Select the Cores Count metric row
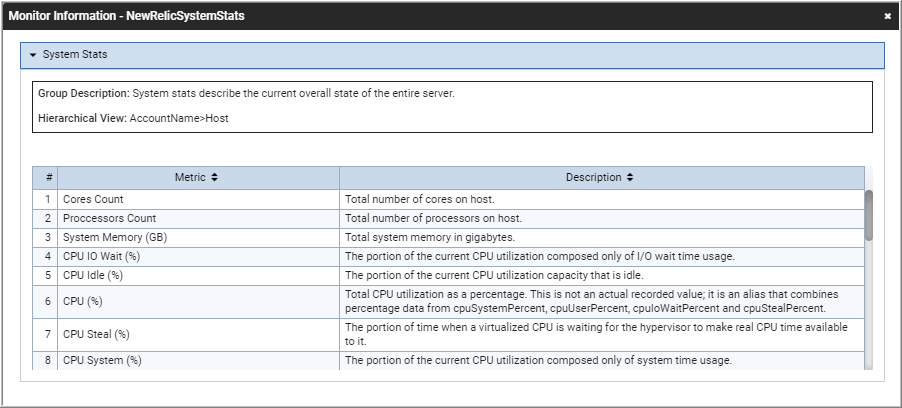The image size is (902, 408). pyautogui.click(x=448, y=199)
